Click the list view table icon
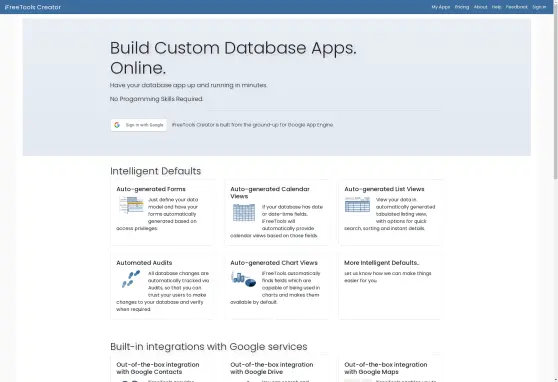 pos(357,204)
